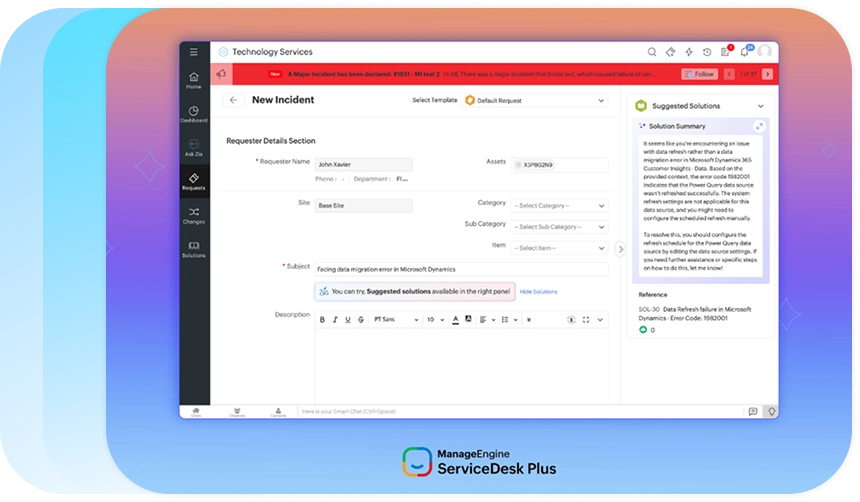This screenshot has width=860, height=502.
Task: Collapse the Suggested Solutions panel
Action: (761, 106)
